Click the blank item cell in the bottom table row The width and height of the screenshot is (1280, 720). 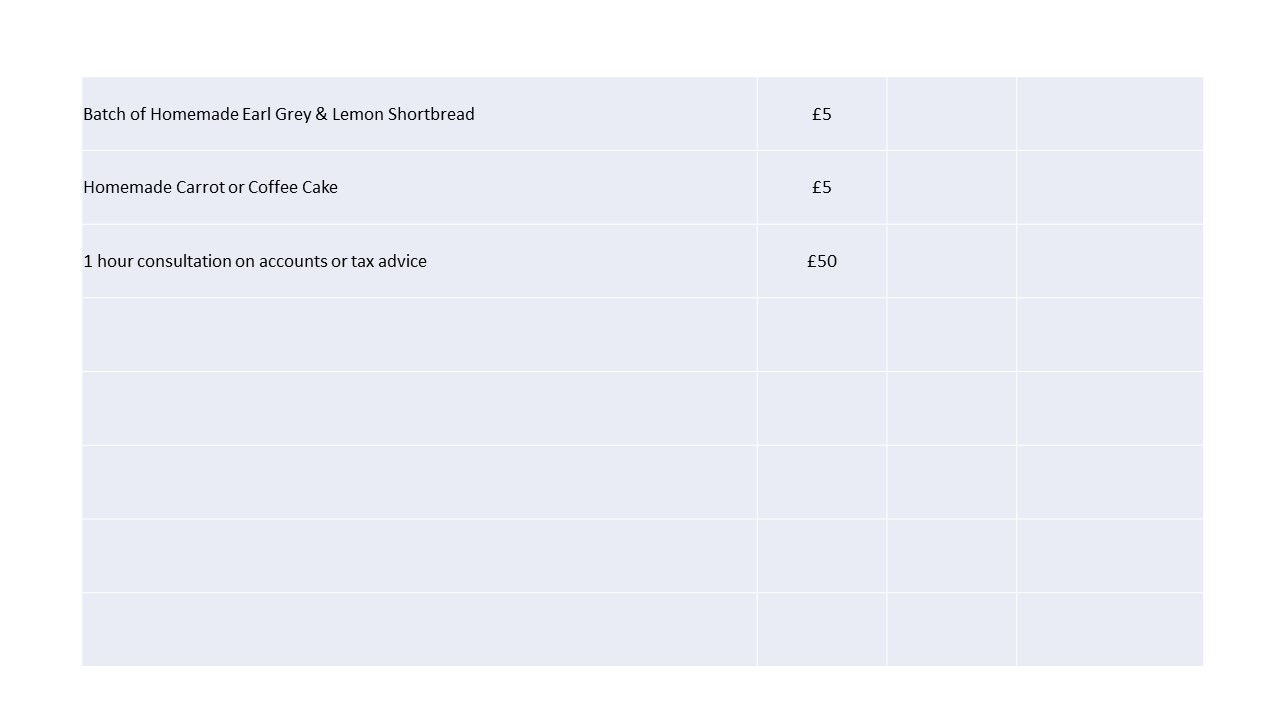[419, 629]
